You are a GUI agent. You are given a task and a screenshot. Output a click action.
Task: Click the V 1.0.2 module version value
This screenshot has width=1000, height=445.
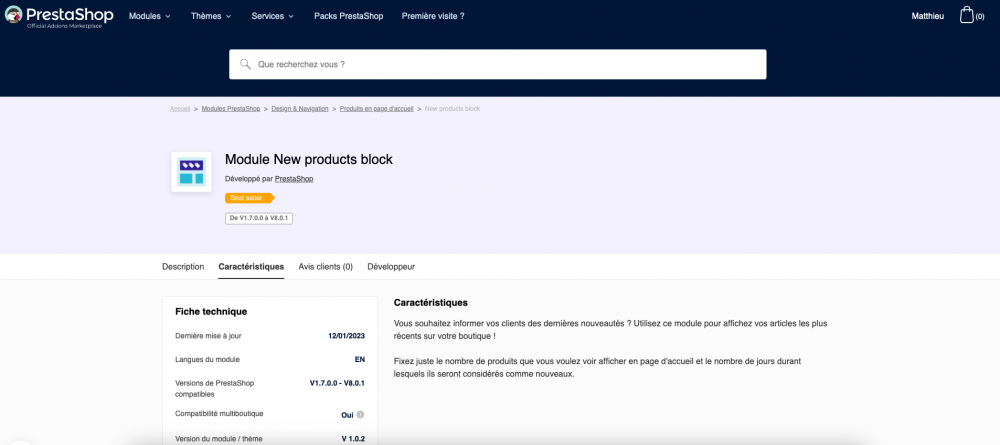pyautogui.click(x=353, y=439)
